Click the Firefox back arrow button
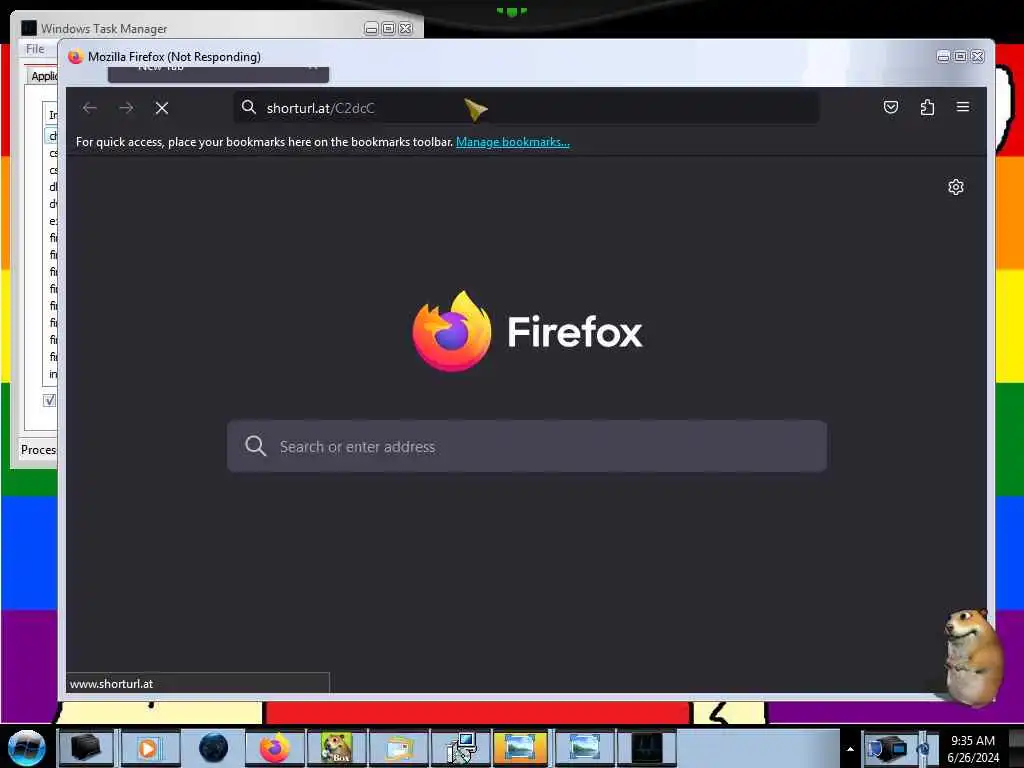The width and height of the screenshot is (1024, 768). click(x=90, y=108)
